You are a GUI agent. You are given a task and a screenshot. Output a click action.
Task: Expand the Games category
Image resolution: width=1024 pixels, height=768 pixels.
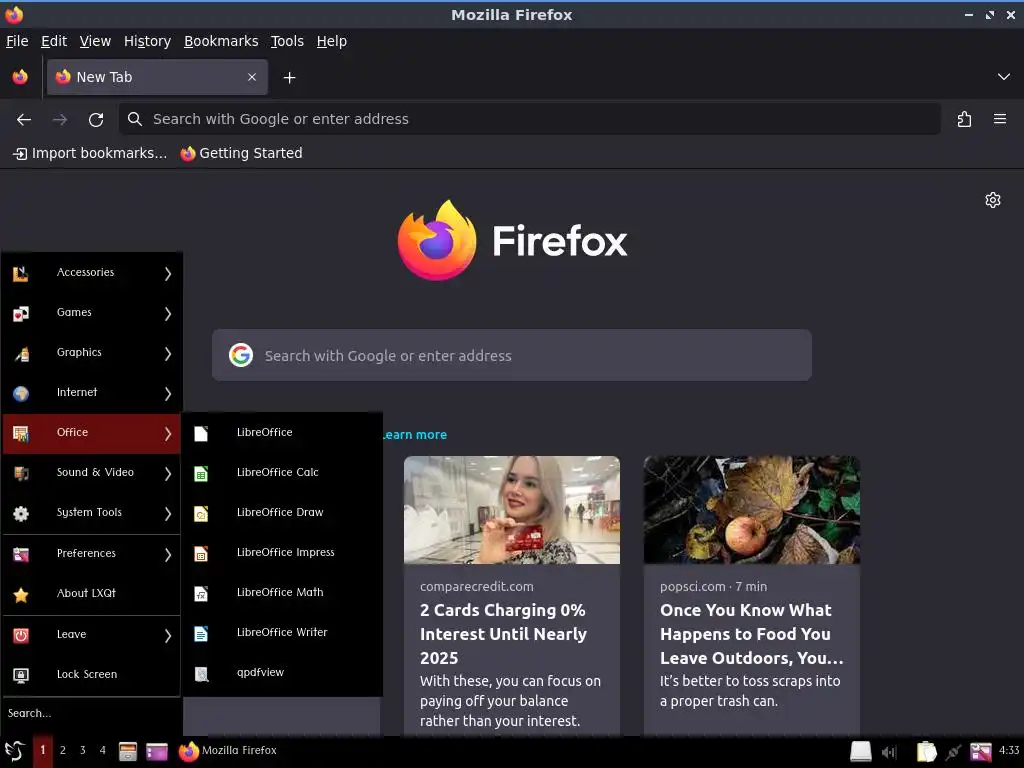[91, 313]
